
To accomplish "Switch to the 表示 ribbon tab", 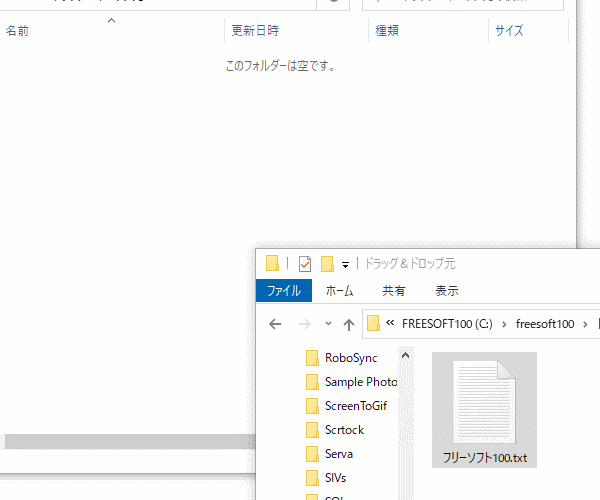I will tap(447, 291).
